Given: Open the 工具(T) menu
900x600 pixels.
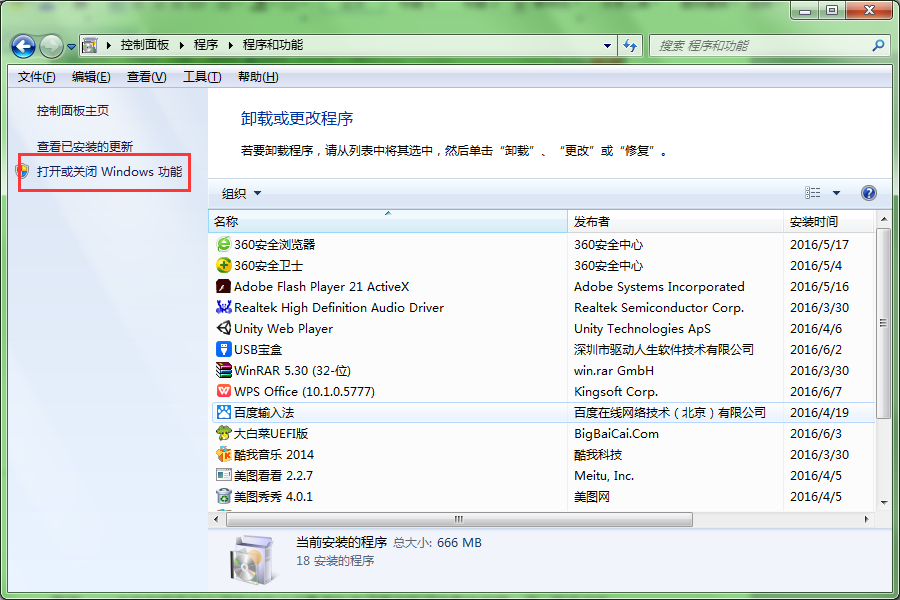Looking at the screenshot, I should (202, 77).
